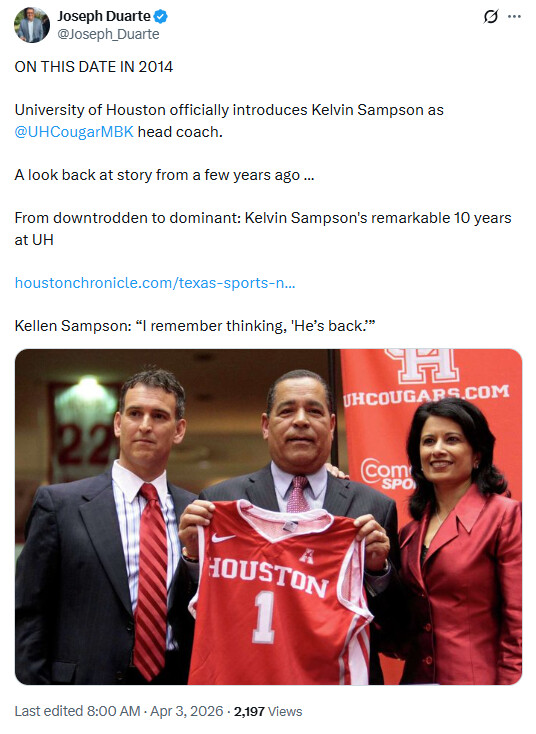
Task: Click the Apr 3, 2026 date
Action: [187, 711]
